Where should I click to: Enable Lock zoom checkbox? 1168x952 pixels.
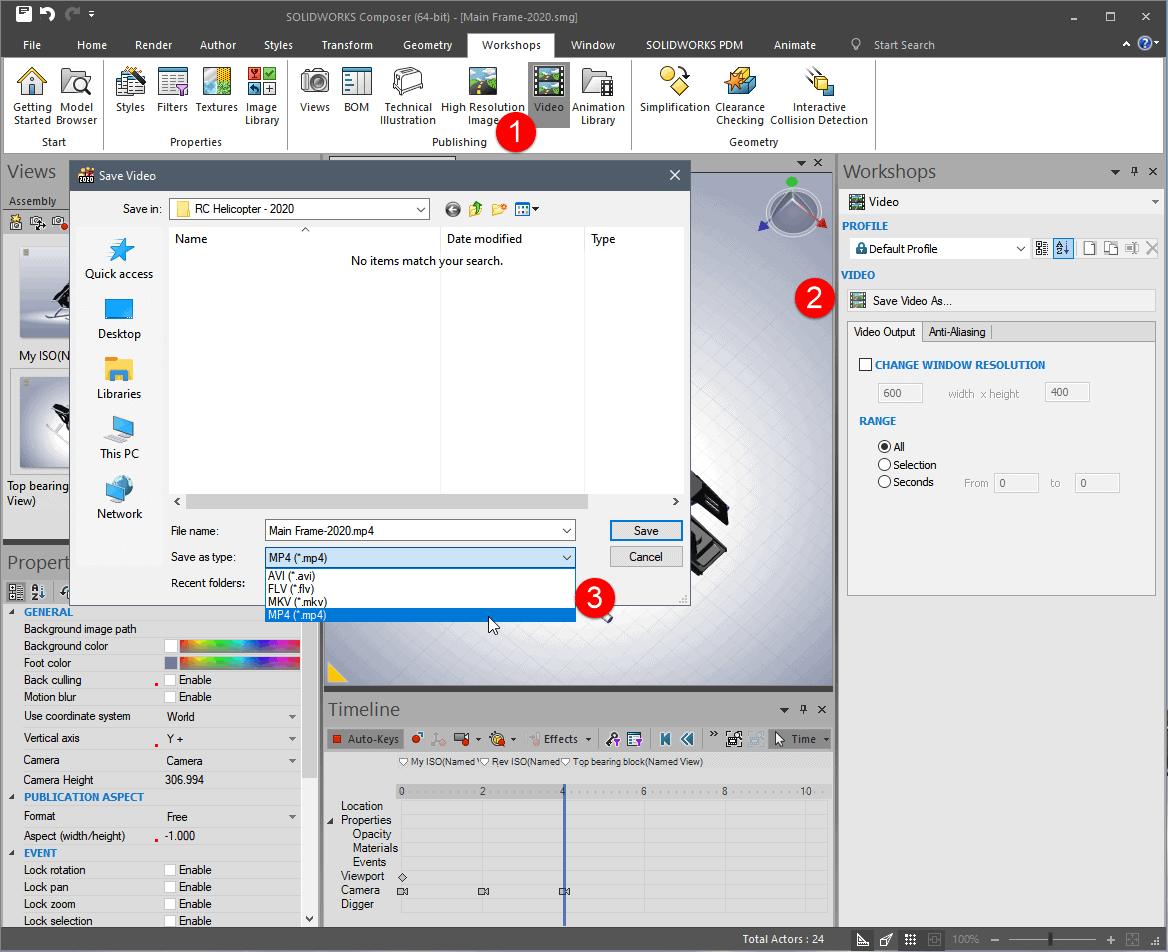click(x=171, y=904)
